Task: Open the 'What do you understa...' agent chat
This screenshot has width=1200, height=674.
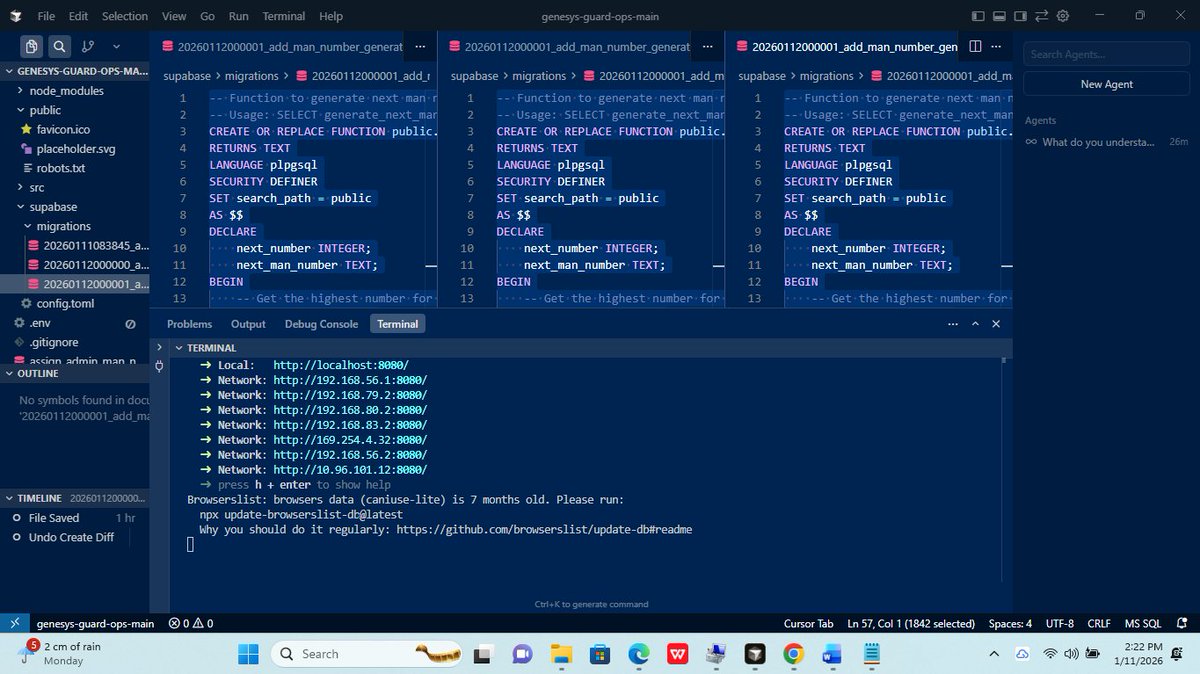Action: 1106,142
